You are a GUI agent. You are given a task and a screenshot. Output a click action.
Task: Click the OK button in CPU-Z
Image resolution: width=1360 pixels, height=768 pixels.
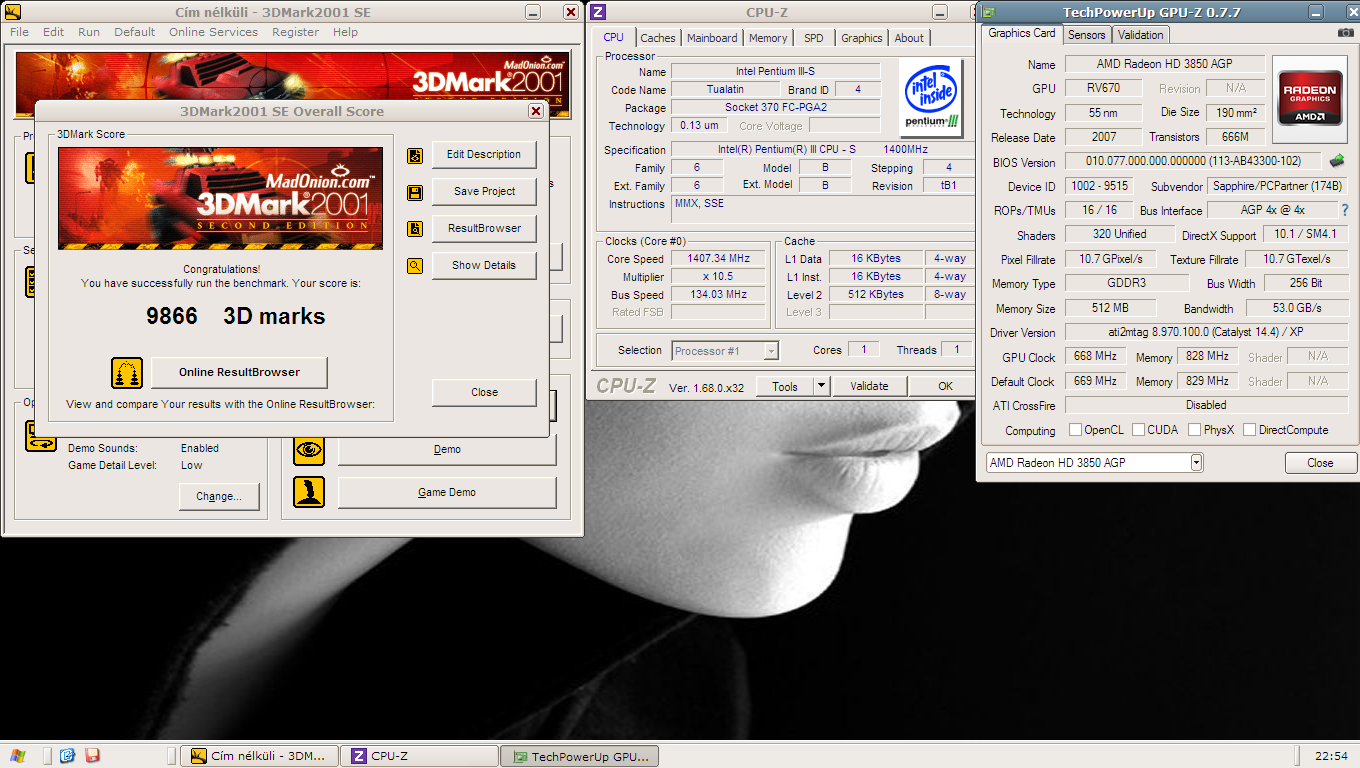click(x=945, y=386)
